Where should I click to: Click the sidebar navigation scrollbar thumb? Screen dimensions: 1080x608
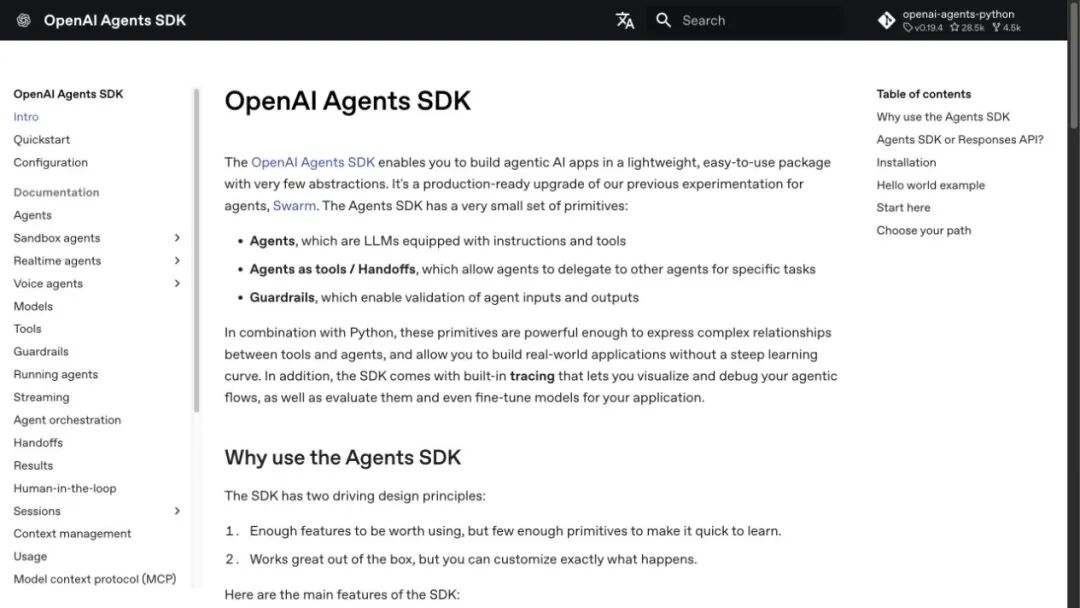[x=196, y=251]
